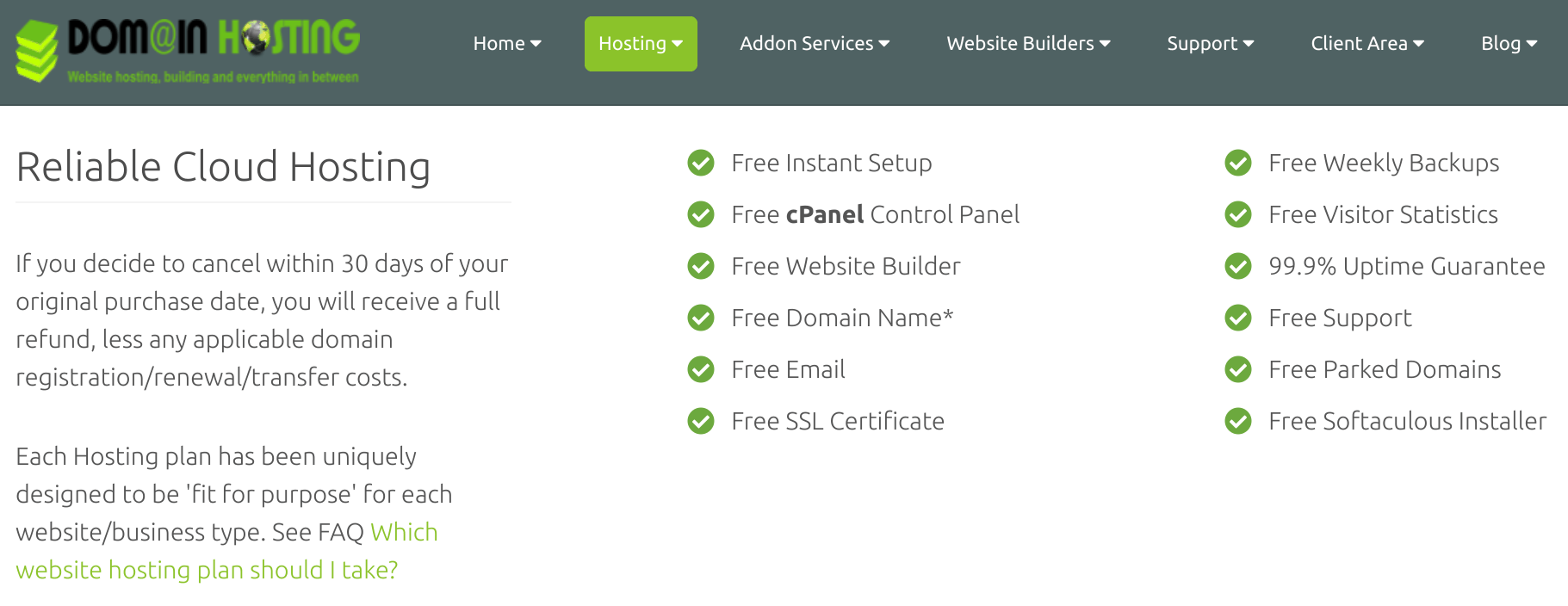Click the green check beside Free Website Builder
The image size is (1568, 606).
(701, 266)
